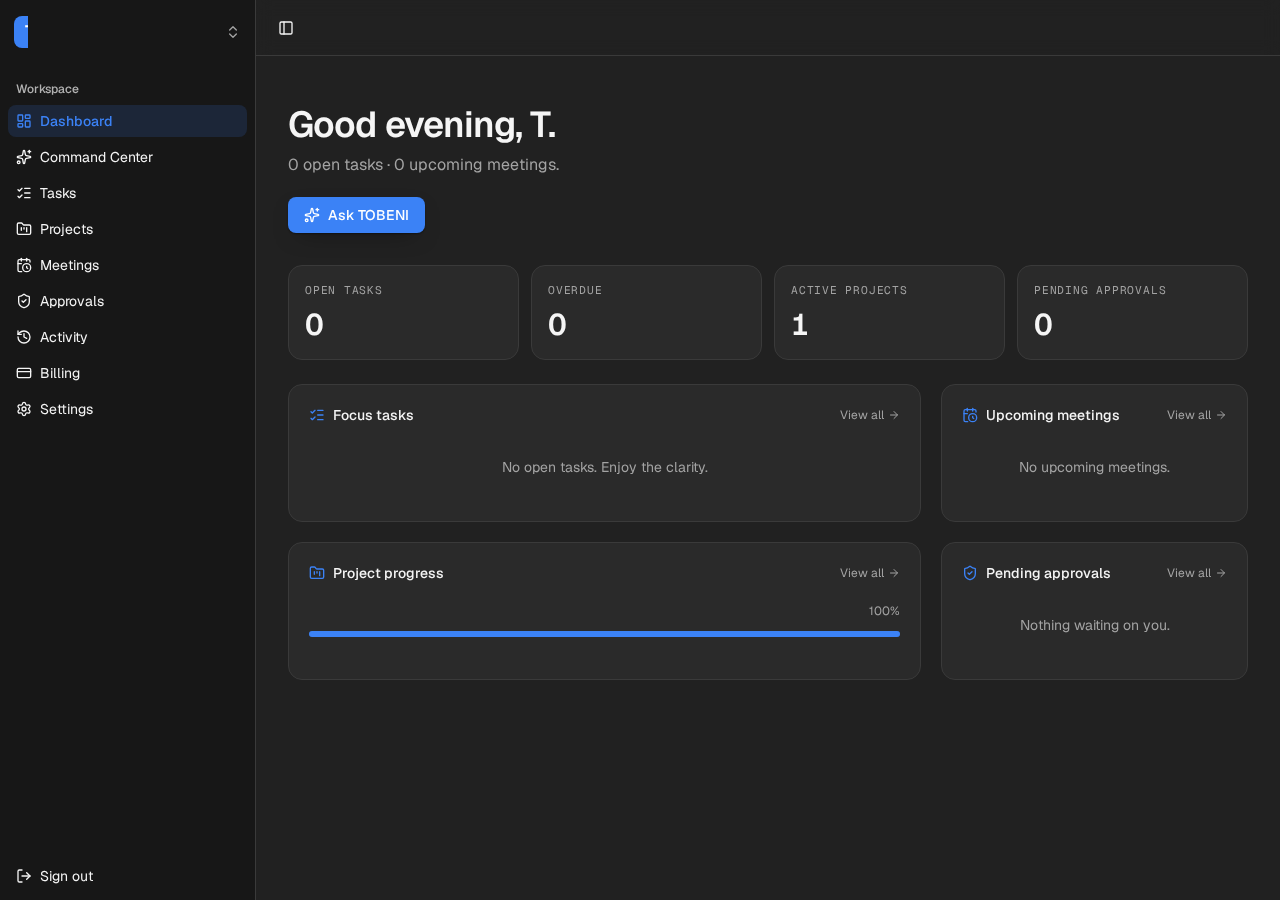Select the Active Projects stat card
The image size is (1280, 900).
(889, 312)
